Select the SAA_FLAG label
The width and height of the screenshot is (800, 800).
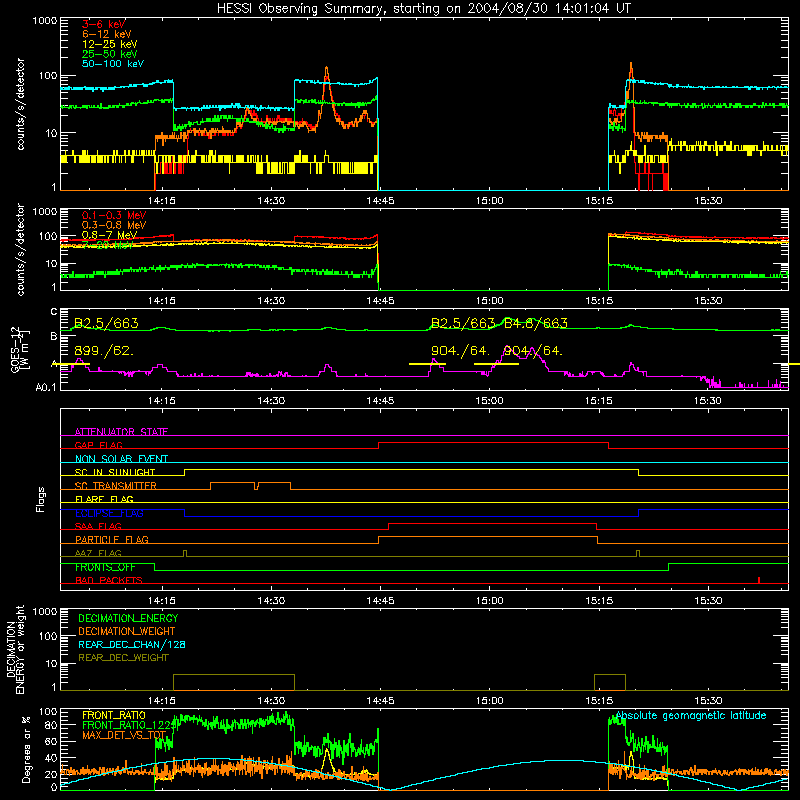[x=98, y=527]
